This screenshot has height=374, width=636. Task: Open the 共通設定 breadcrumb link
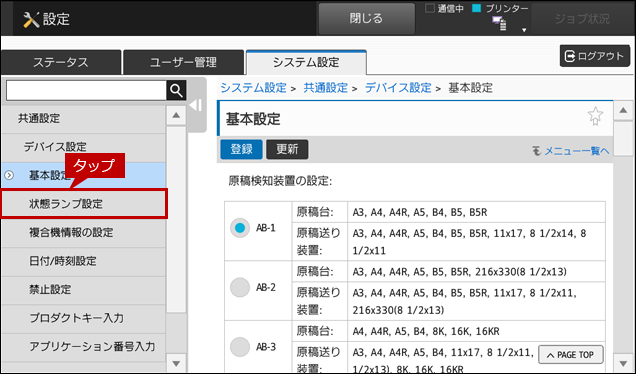point(326,88)
